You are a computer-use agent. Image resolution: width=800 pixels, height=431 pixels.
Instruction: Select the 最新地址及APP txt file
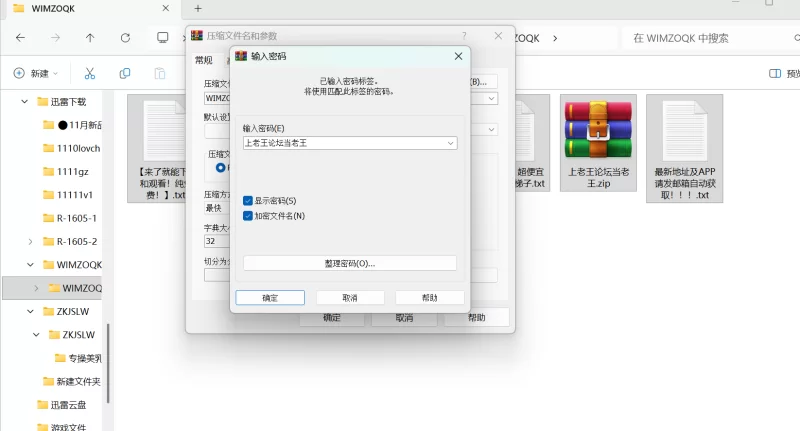pos(685,148)
